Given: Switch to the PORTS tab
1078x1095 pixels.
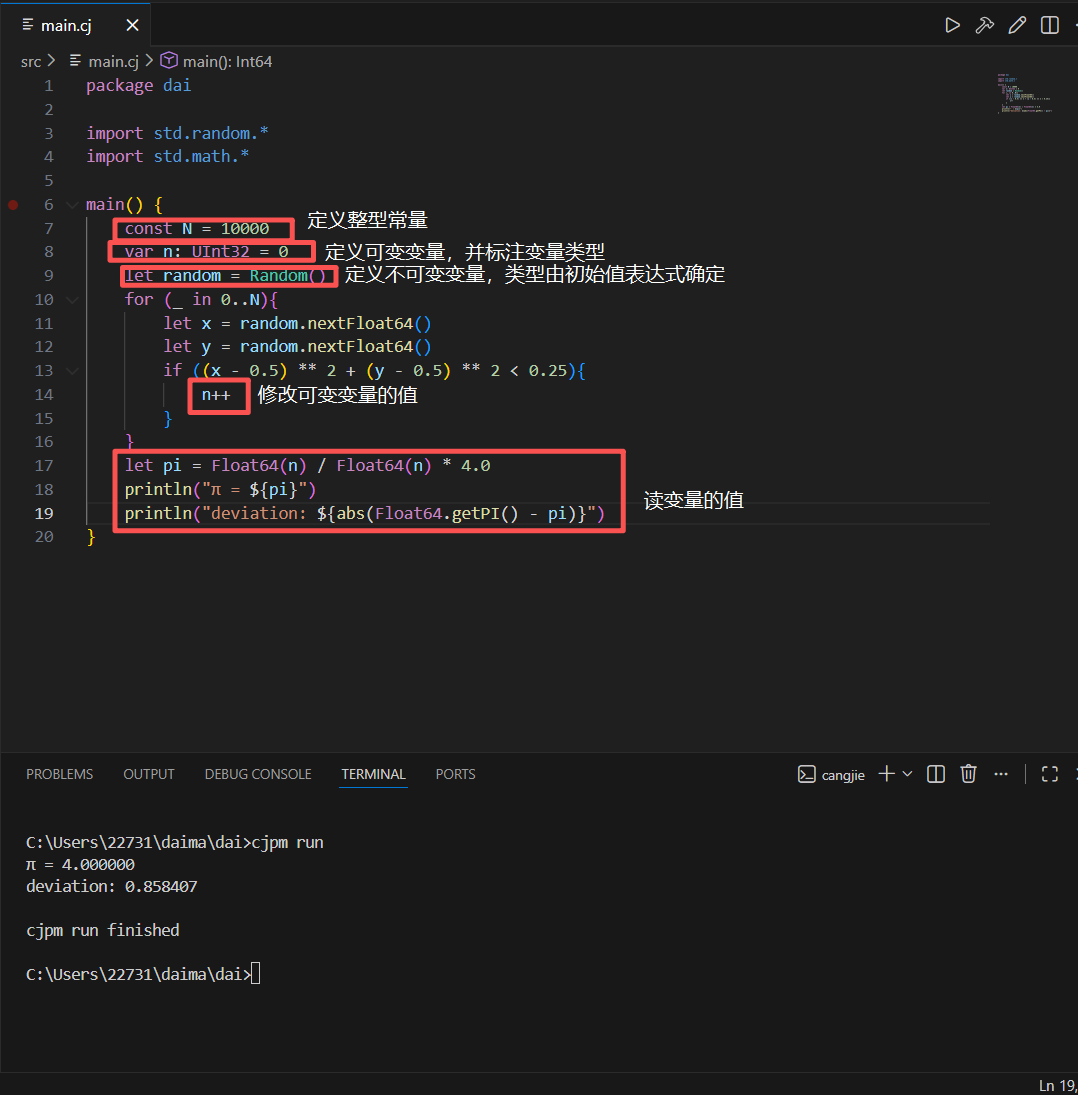Looking at the screenshot, I should click(455, 774).
